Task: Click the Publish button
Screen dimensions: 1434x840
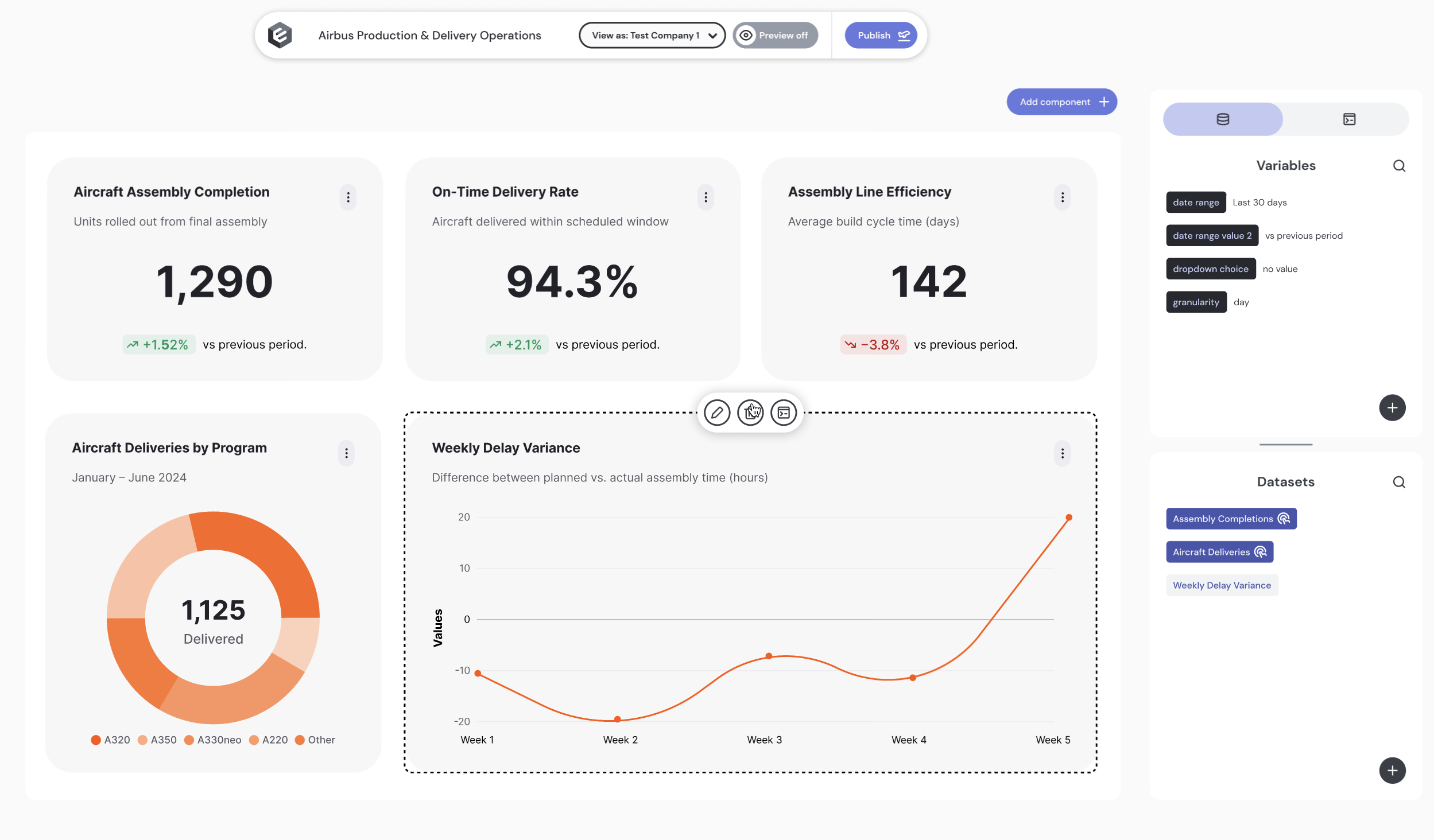Action: (x=881, y=36)
